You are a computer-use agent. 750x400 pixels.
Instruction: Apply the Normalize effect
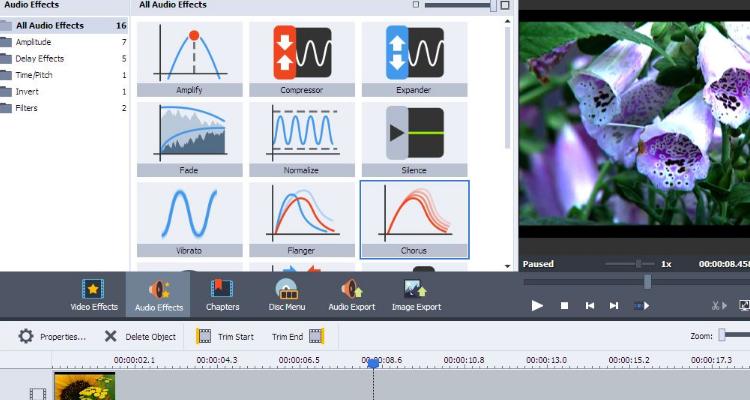pos(302,139)
